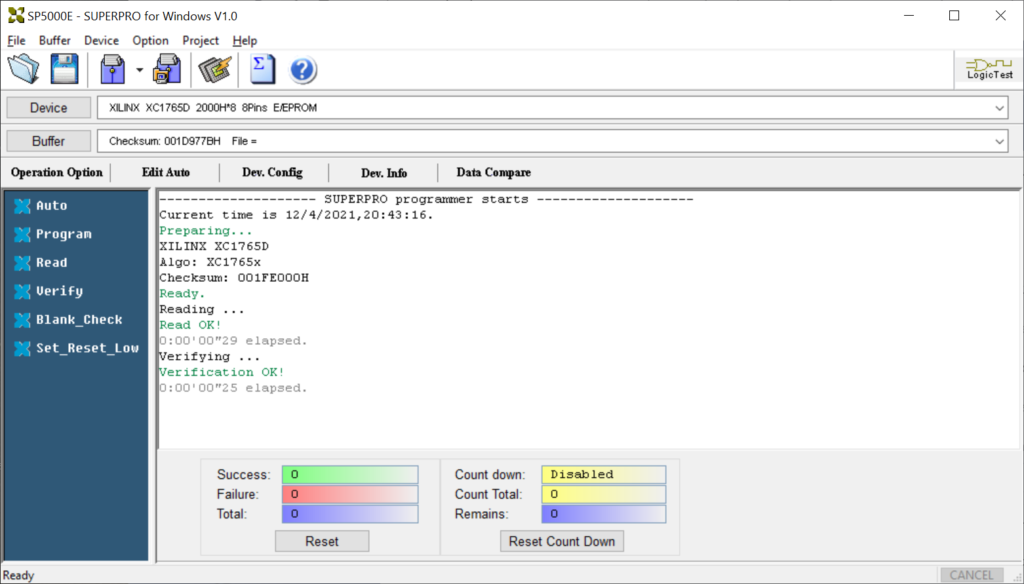Open the Help menu
The image size is (1024, 584).
[245, 41]
